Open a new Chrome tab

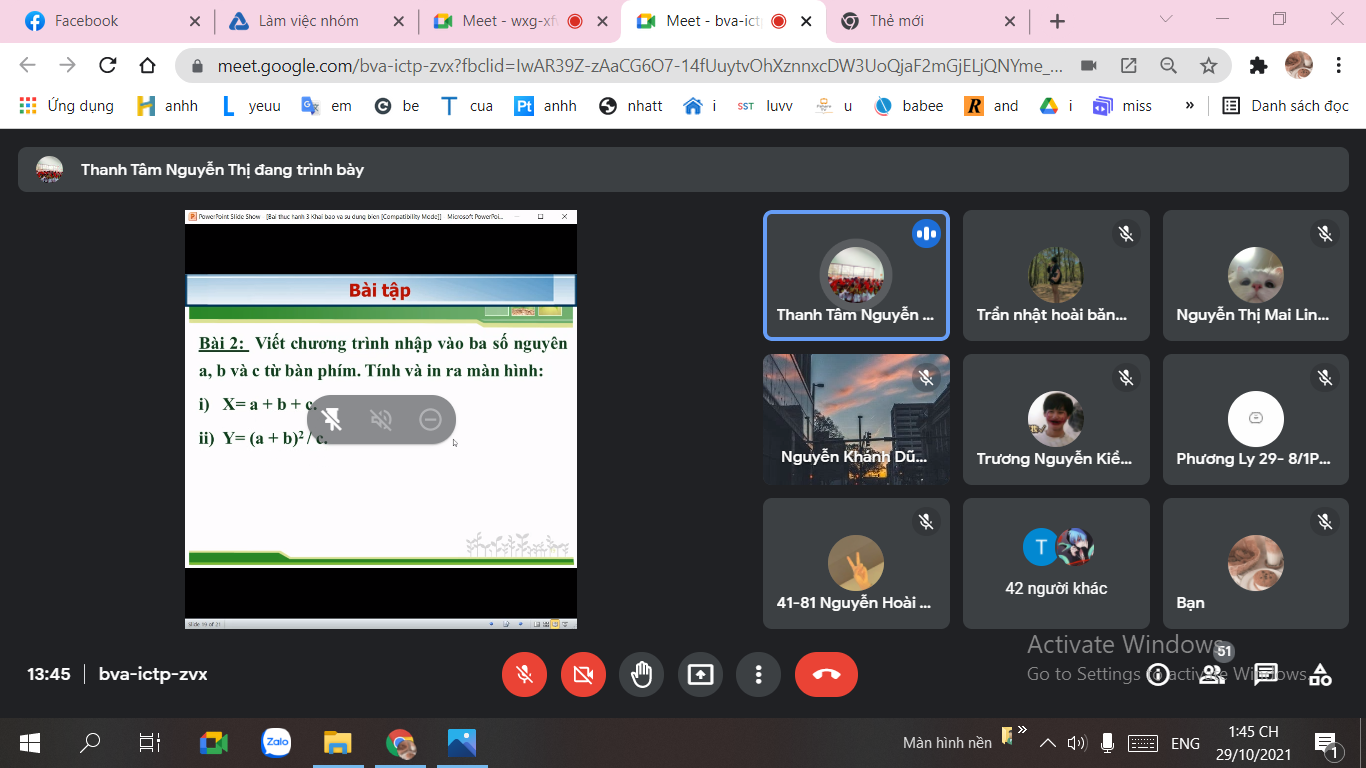tap(1057, 21)
